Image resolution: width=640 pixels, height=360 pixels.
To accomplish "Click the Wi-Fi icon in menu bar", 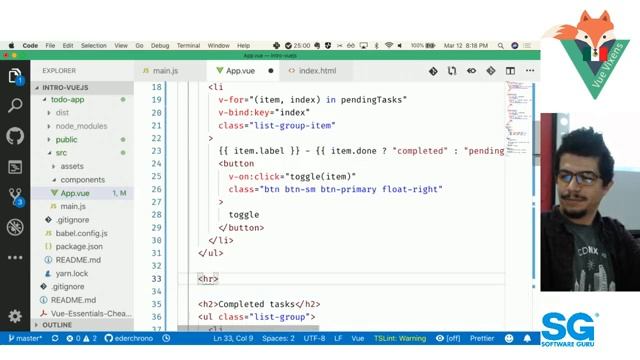I will 389,45.
